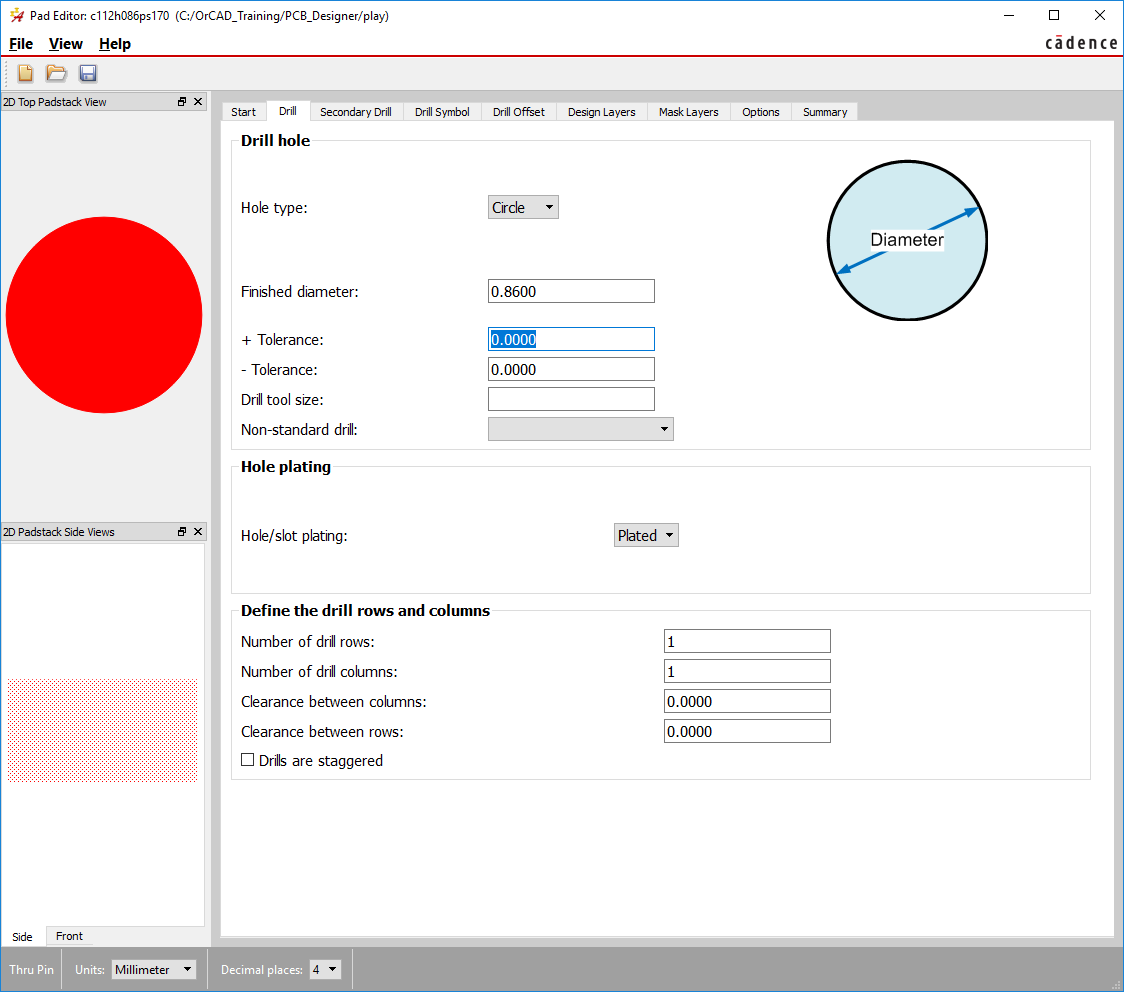Viewport: 1124px width, 992px height.
Task: Click the New padstack toolbar icon
Action: point(26,73)
